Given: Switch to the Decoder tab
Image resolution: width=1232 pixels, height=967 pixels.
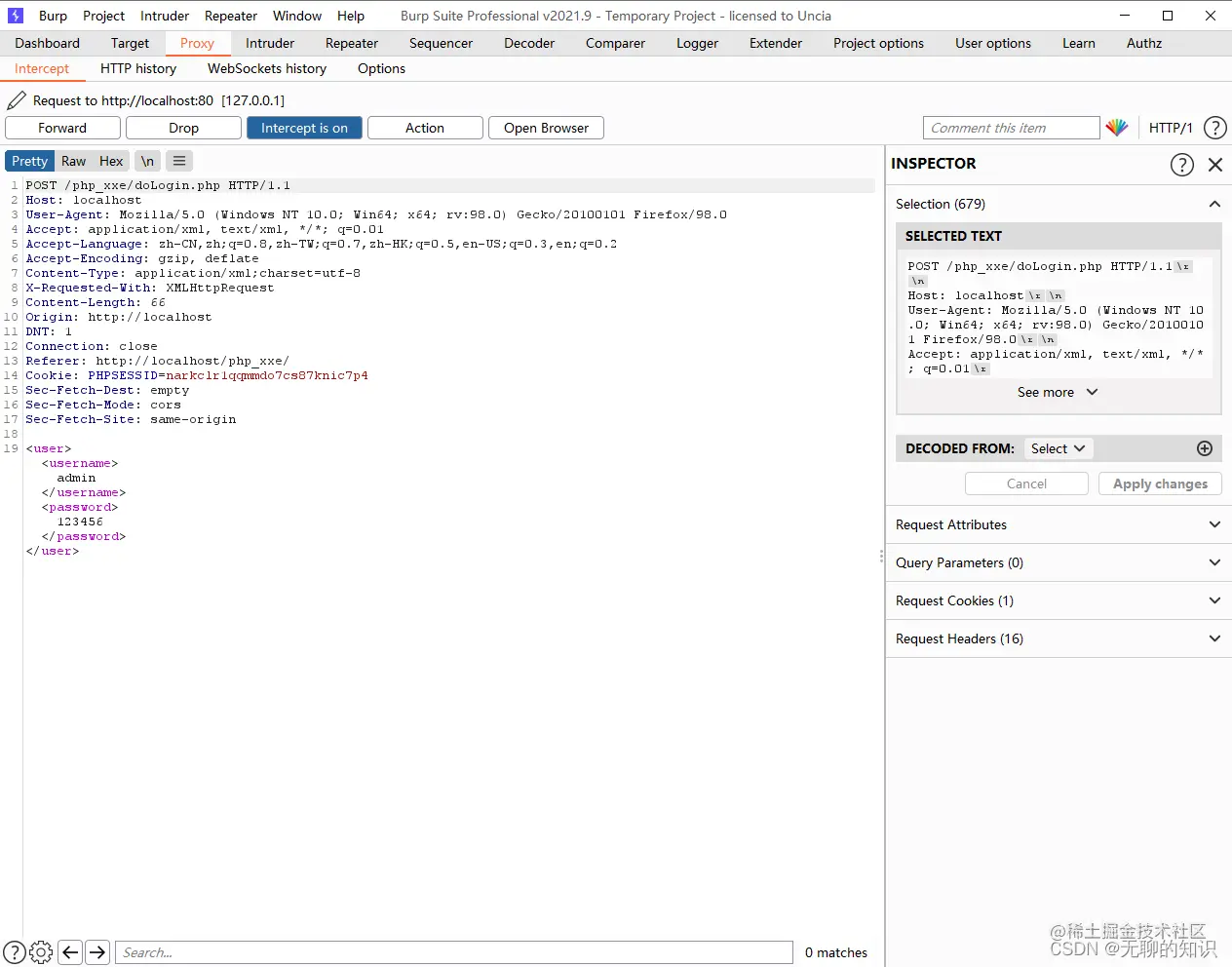Looking at the screenshot, I should [x=529, y=43].
